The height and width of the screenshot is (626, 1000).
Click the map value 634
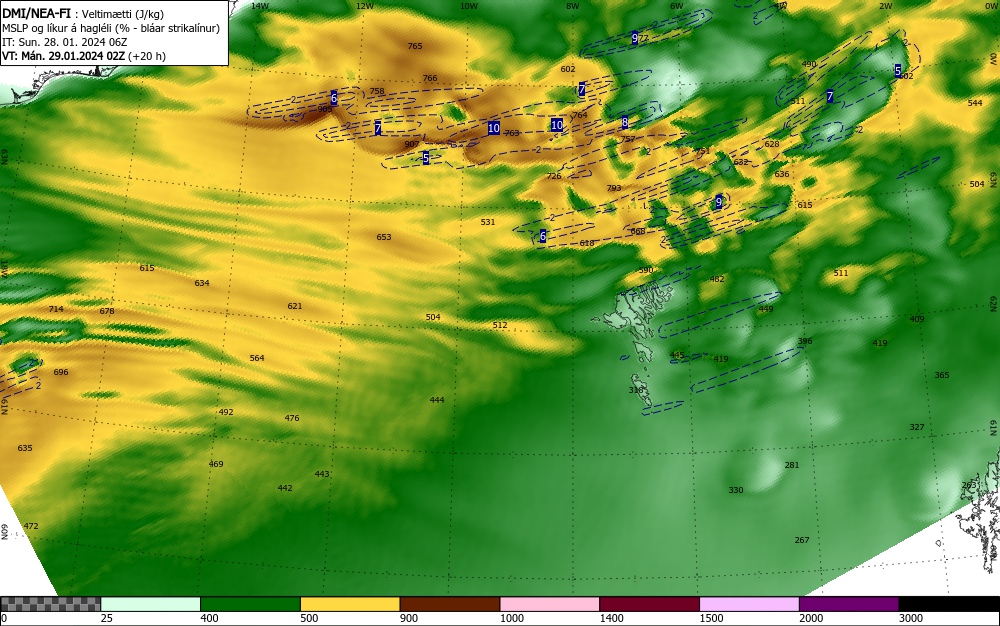[202, 283]
